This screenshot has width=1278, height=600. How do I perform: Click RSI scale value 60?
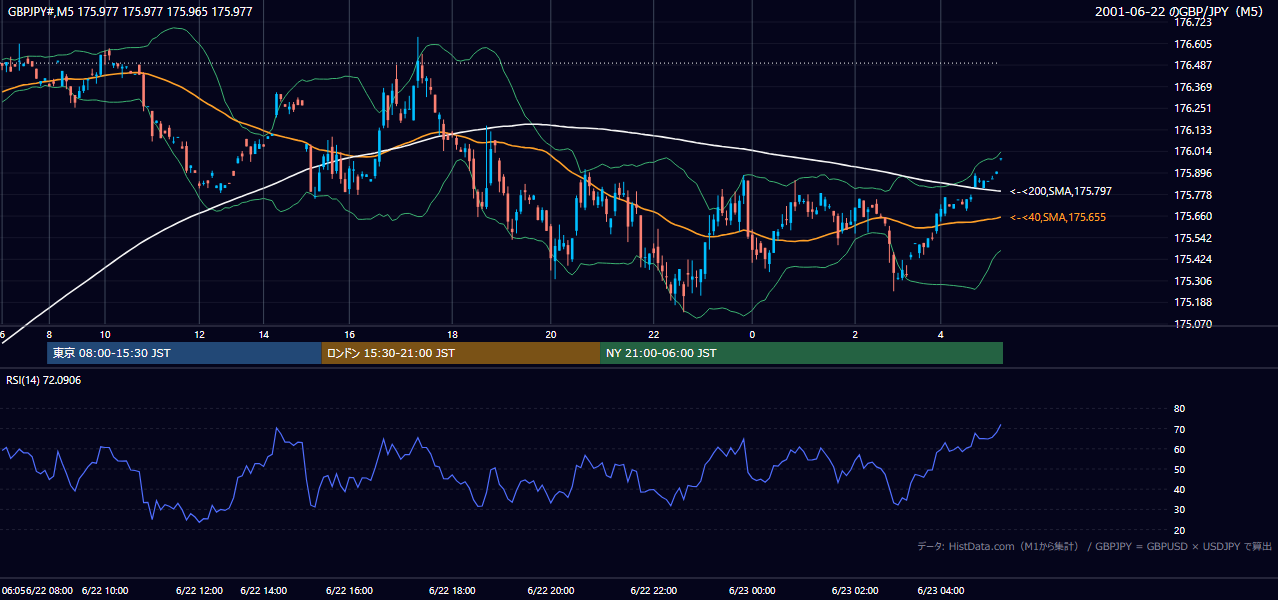[1179, 449]
